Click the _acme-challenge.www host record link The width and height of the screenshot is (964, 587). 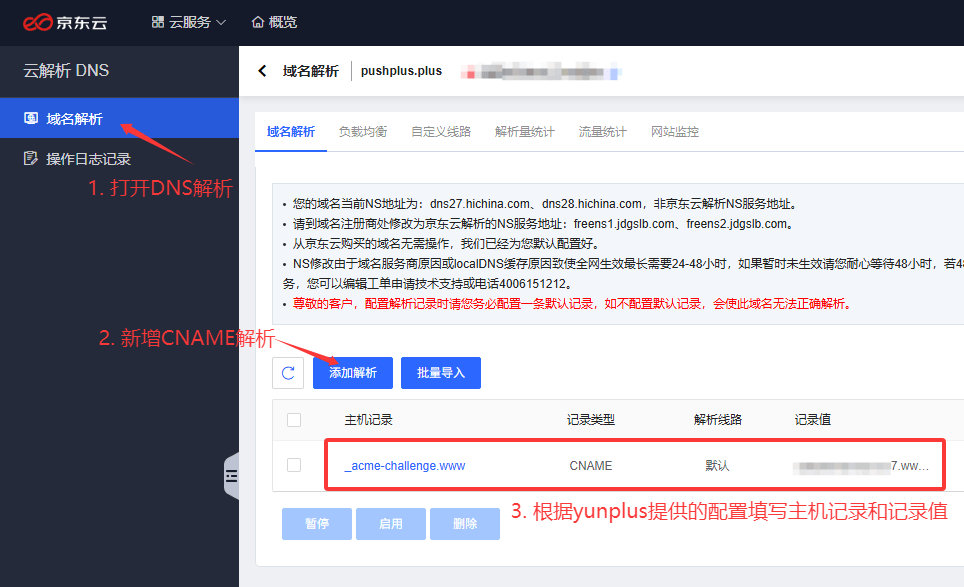405,466
